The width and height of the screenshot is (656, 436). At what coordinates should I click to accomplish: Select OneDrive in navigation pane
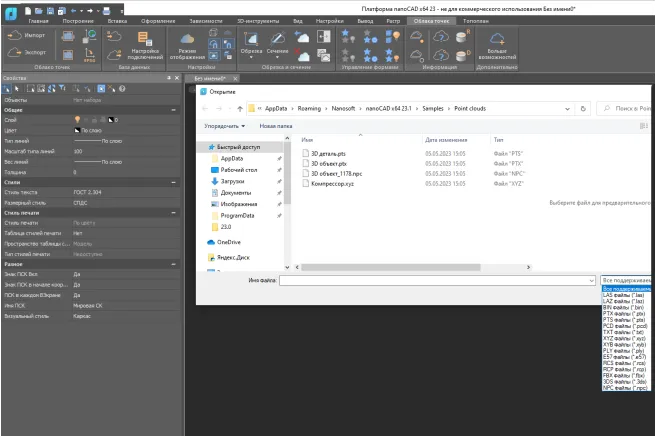coord(224,242)
